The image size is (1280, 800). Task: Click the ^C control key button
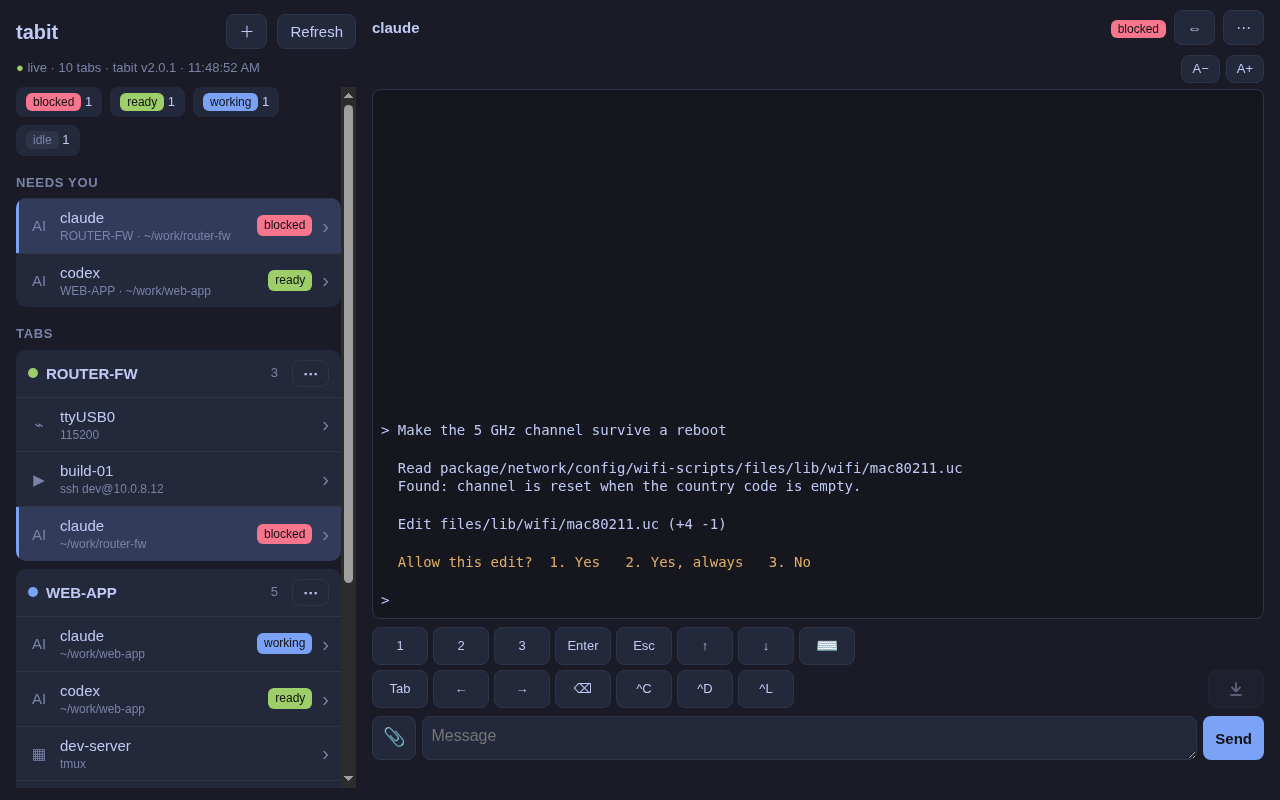(x=644, y=689)
